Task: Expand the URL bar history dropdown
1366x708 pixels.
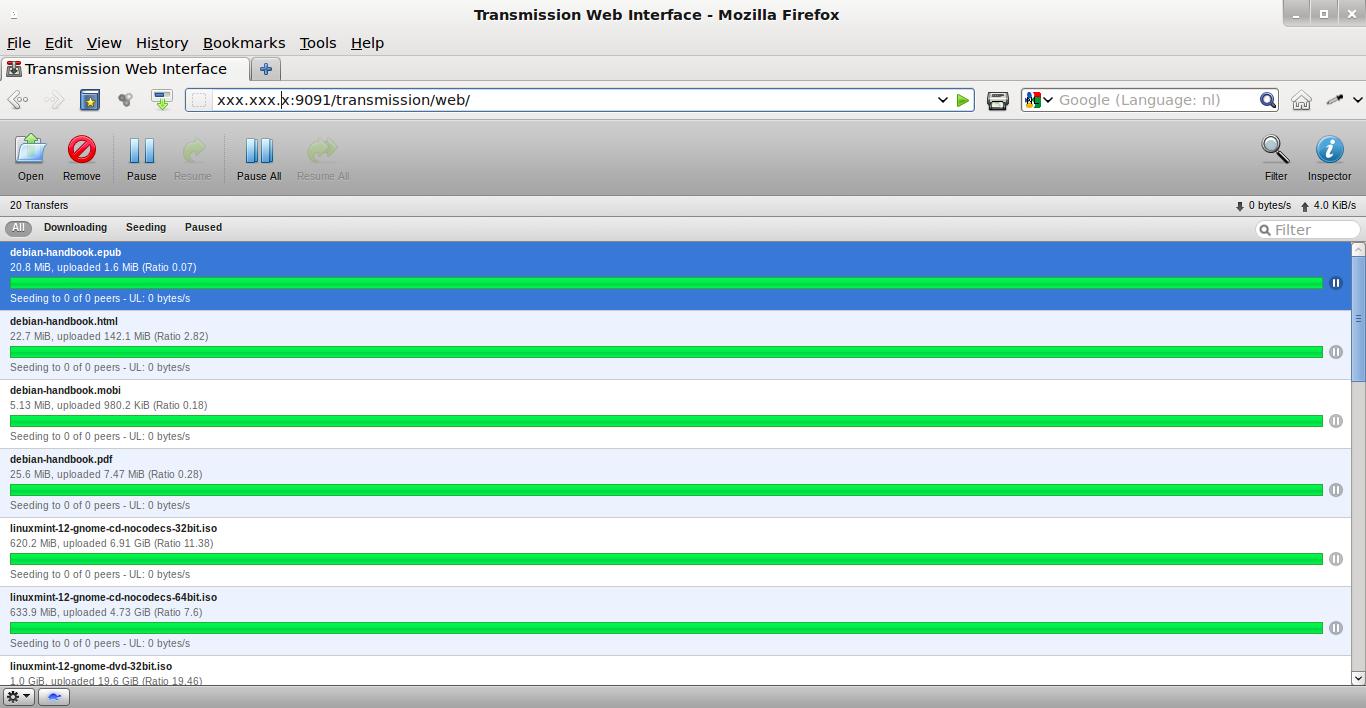Action: point(942,100)
